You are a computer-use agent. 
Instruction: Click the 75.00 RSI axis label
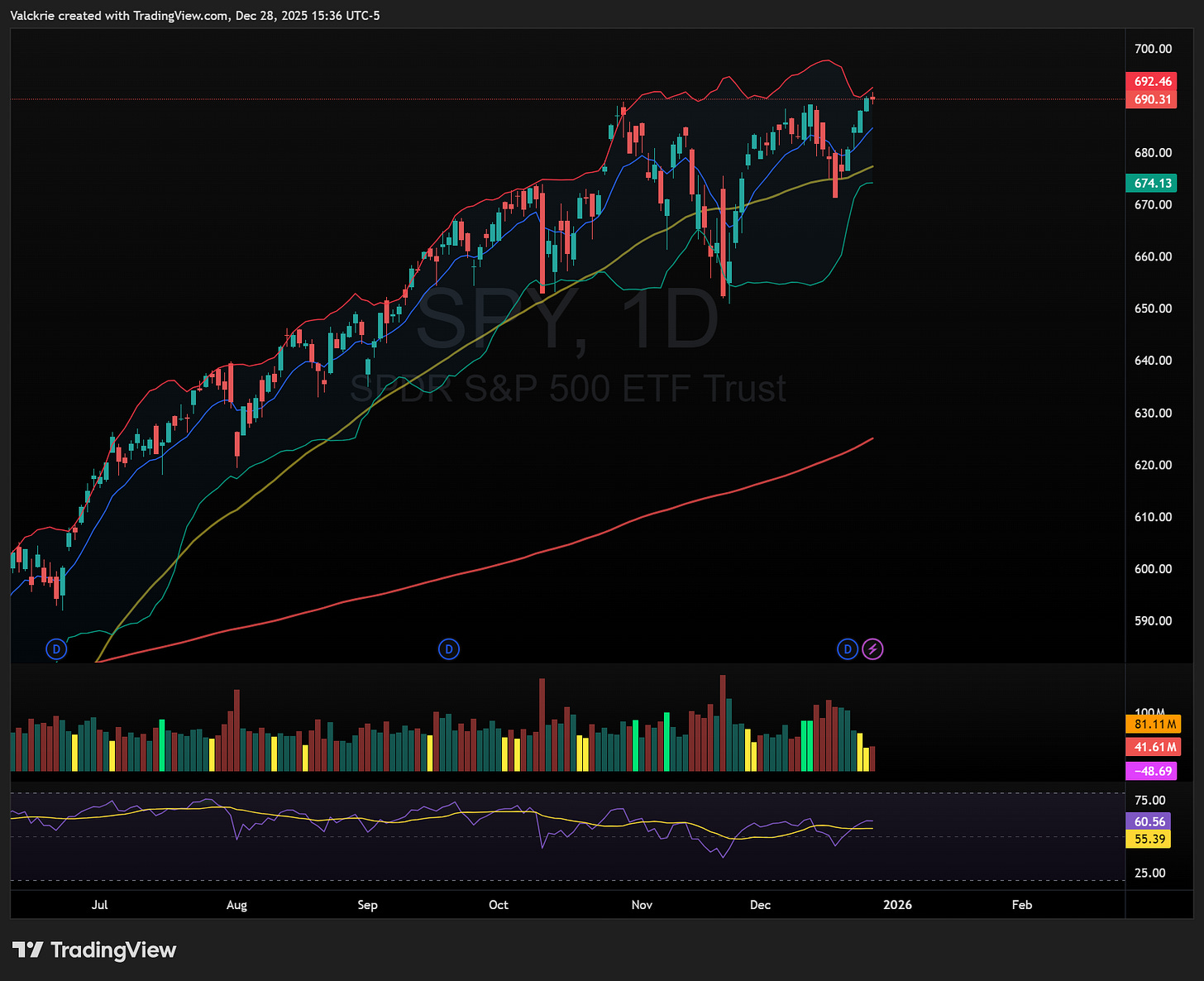pos(1149,801)
